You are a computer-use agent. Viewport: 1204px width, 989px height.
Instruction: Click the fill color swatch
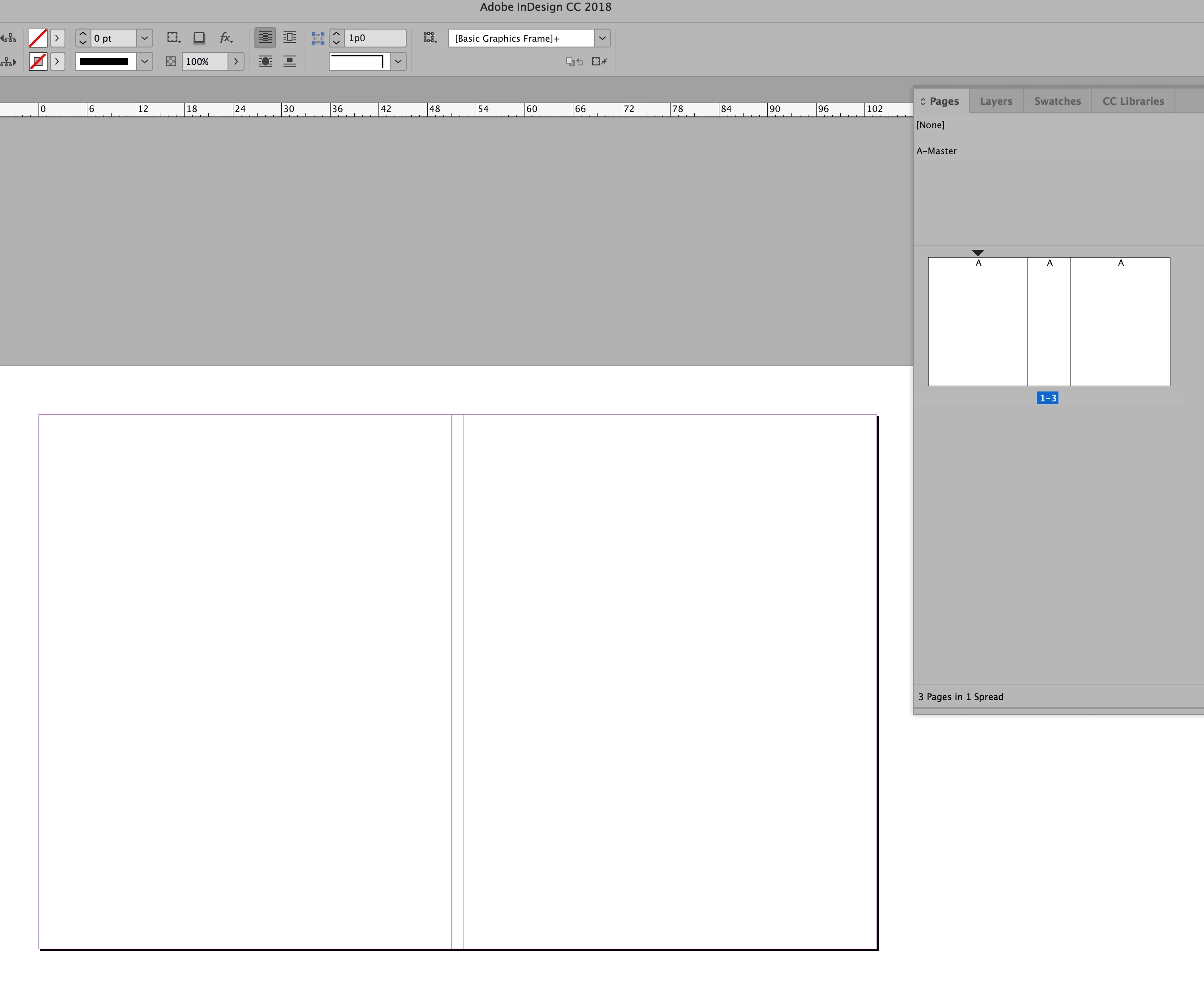click(x=38, y=38)
